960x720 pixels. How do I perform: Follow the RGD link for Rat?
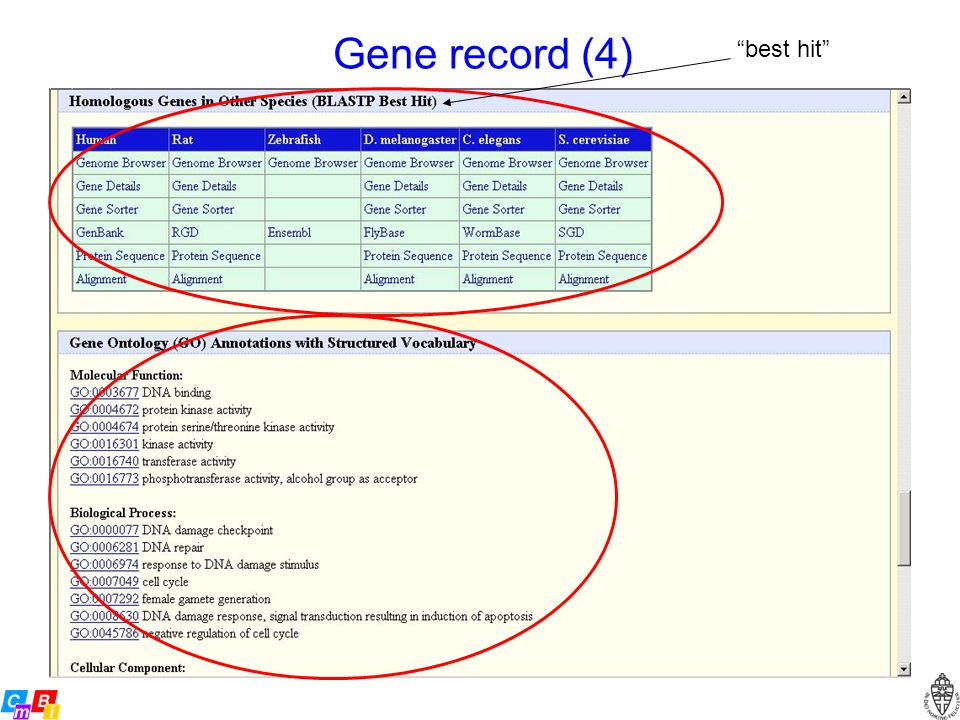pos(185,233)
